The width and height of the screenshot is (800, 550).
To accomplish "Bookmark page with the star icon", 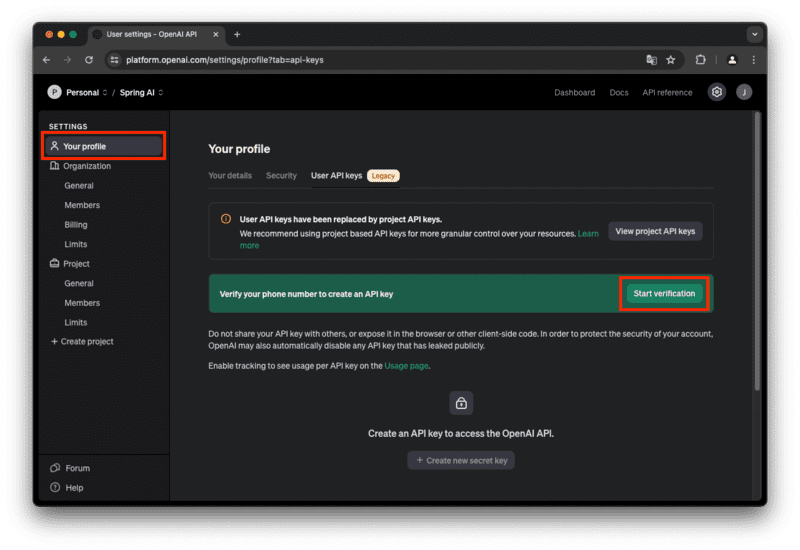I will point(671,60).
